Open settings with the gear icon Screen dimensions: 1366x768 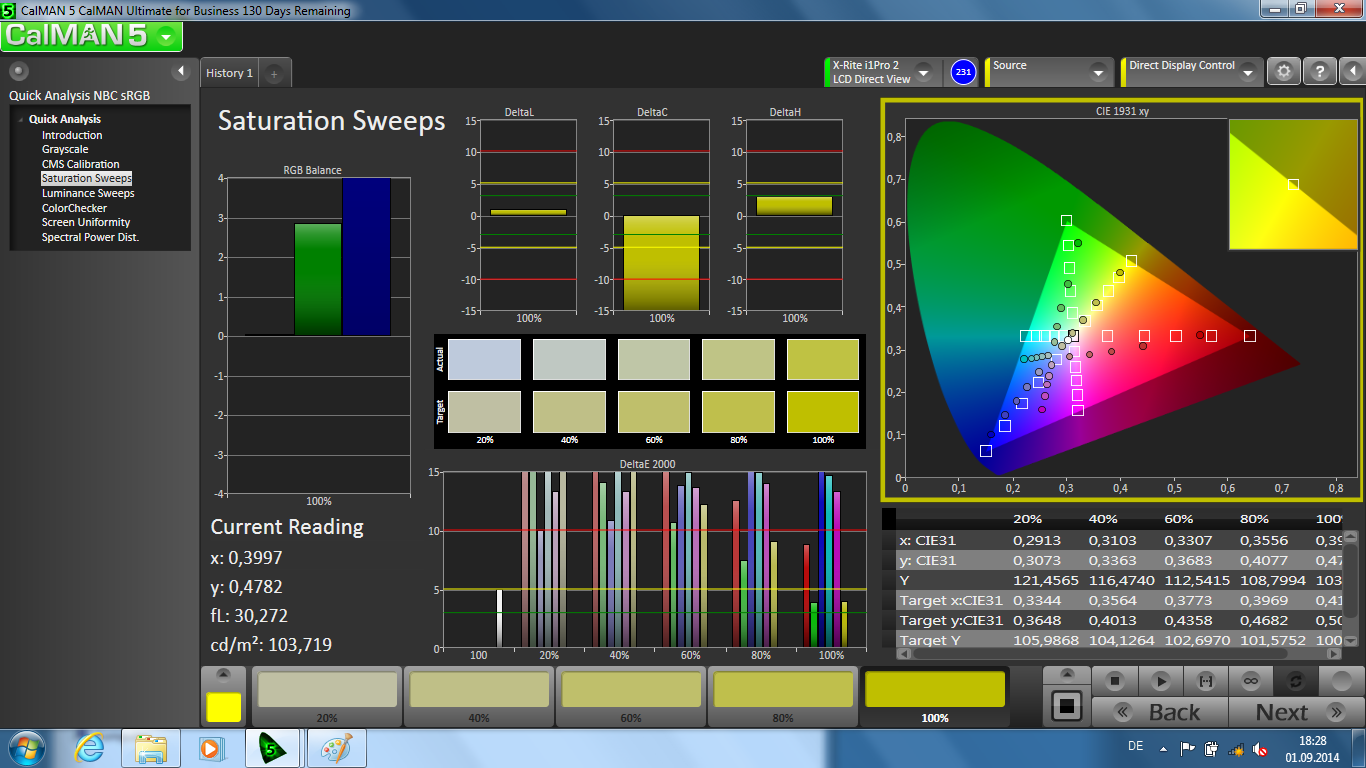(x=1284, y=72)
